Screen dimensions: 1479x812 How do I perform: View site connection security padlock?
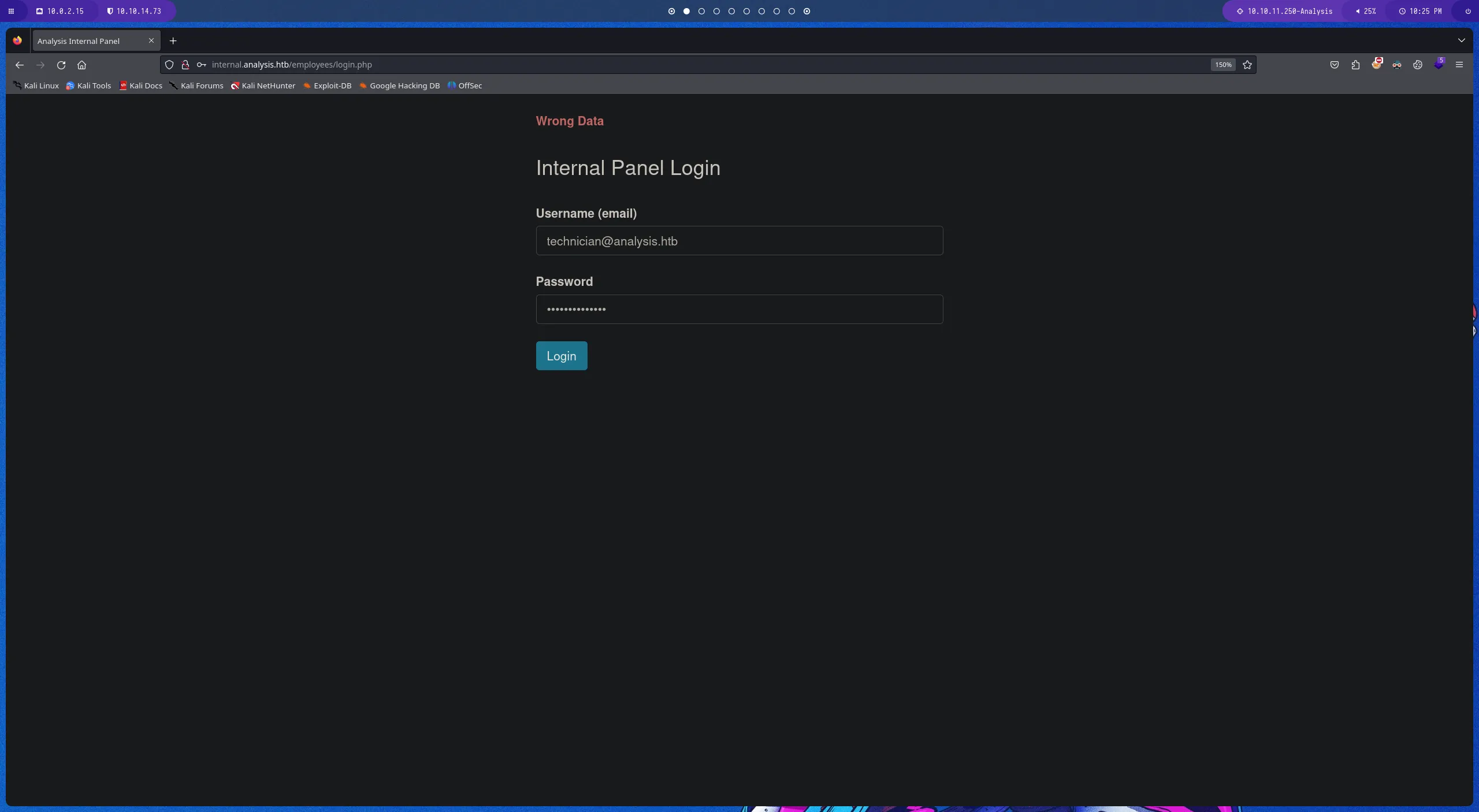pos(185,65)
